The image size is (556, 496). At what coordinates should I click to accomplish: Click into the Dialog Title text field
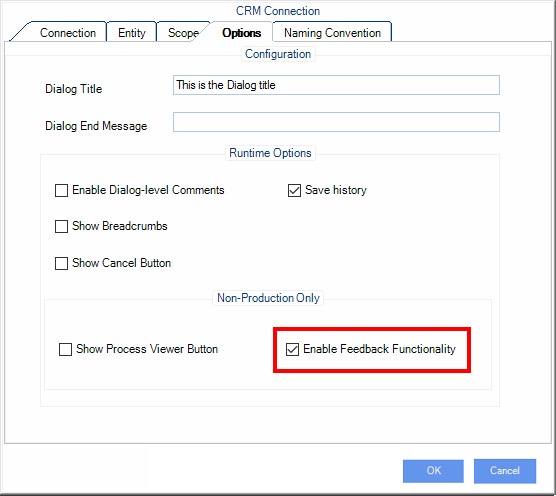[x=336, y=85]
